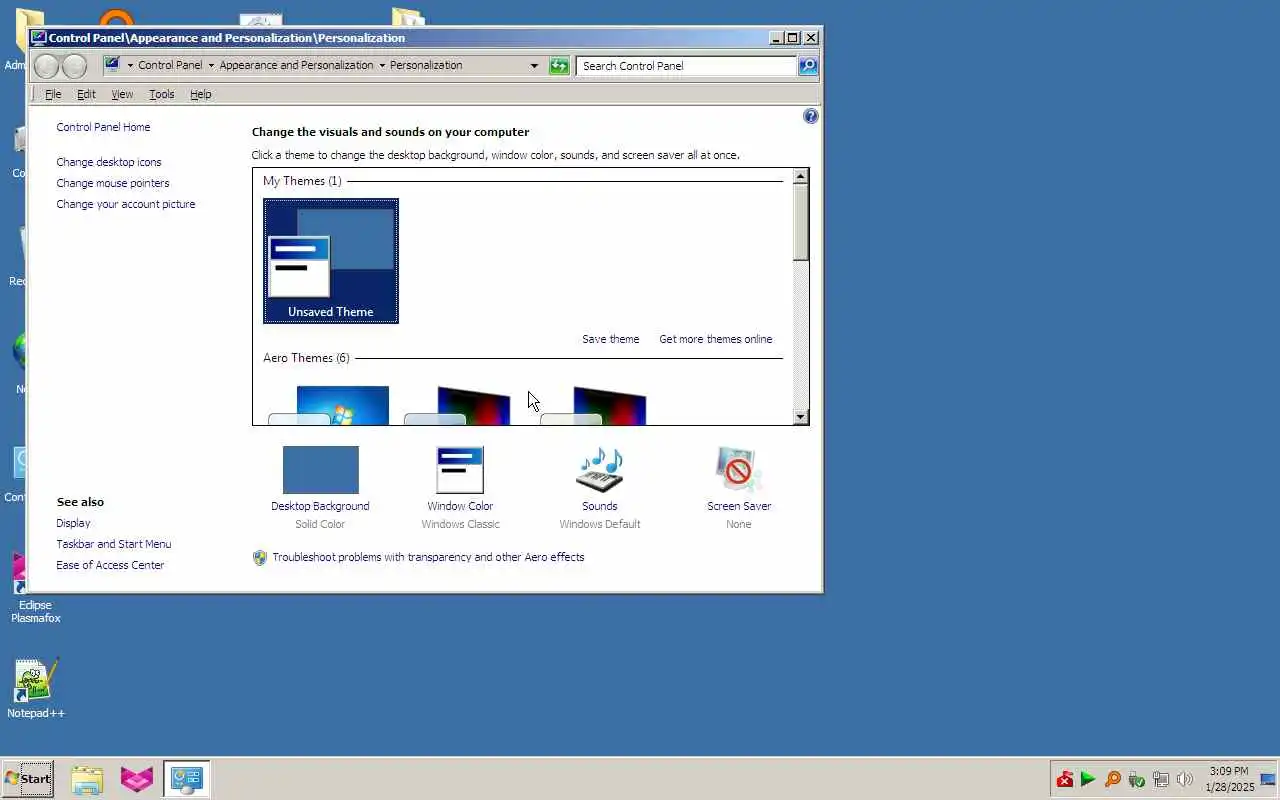Image resolution: width=1280 pixels, height=800 pixels.
Task: Open the address bar history dropdown
Action: (534, 66)
